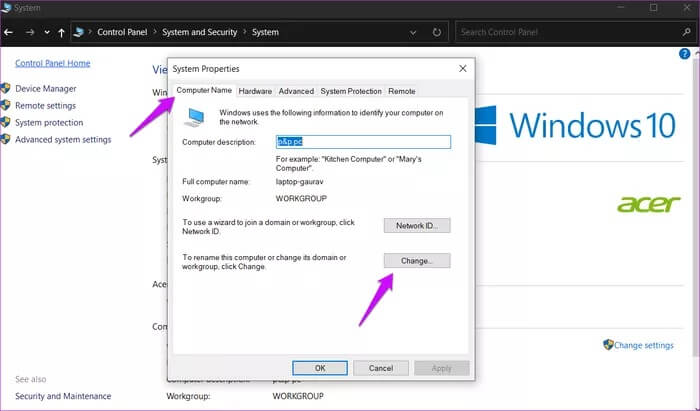This screenshot has height=411, width=700.
Task: Click the Control Panel breadcrumb
Action: (122, 32)
